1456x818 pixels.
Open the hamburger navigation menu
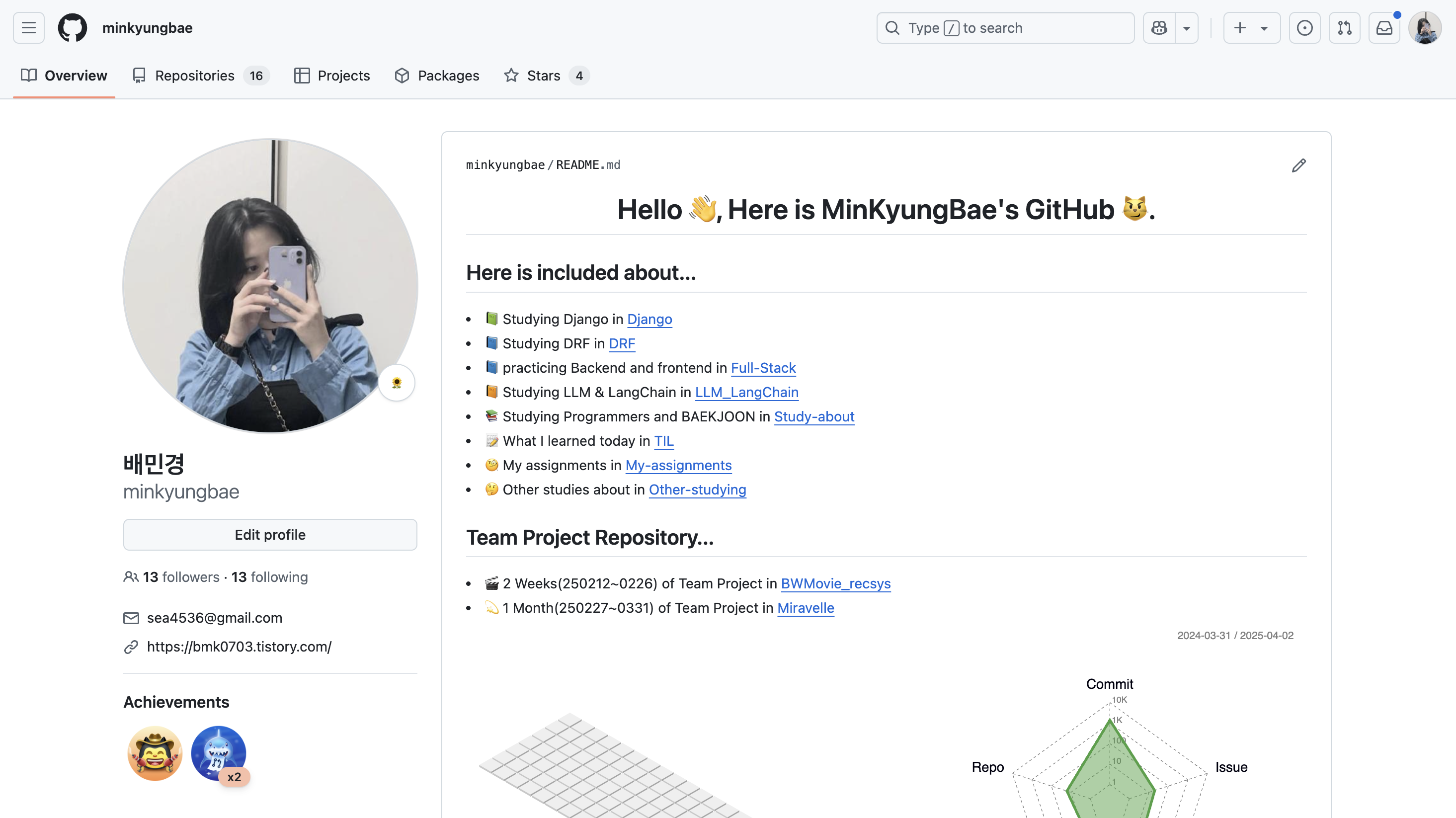[29, 28]
